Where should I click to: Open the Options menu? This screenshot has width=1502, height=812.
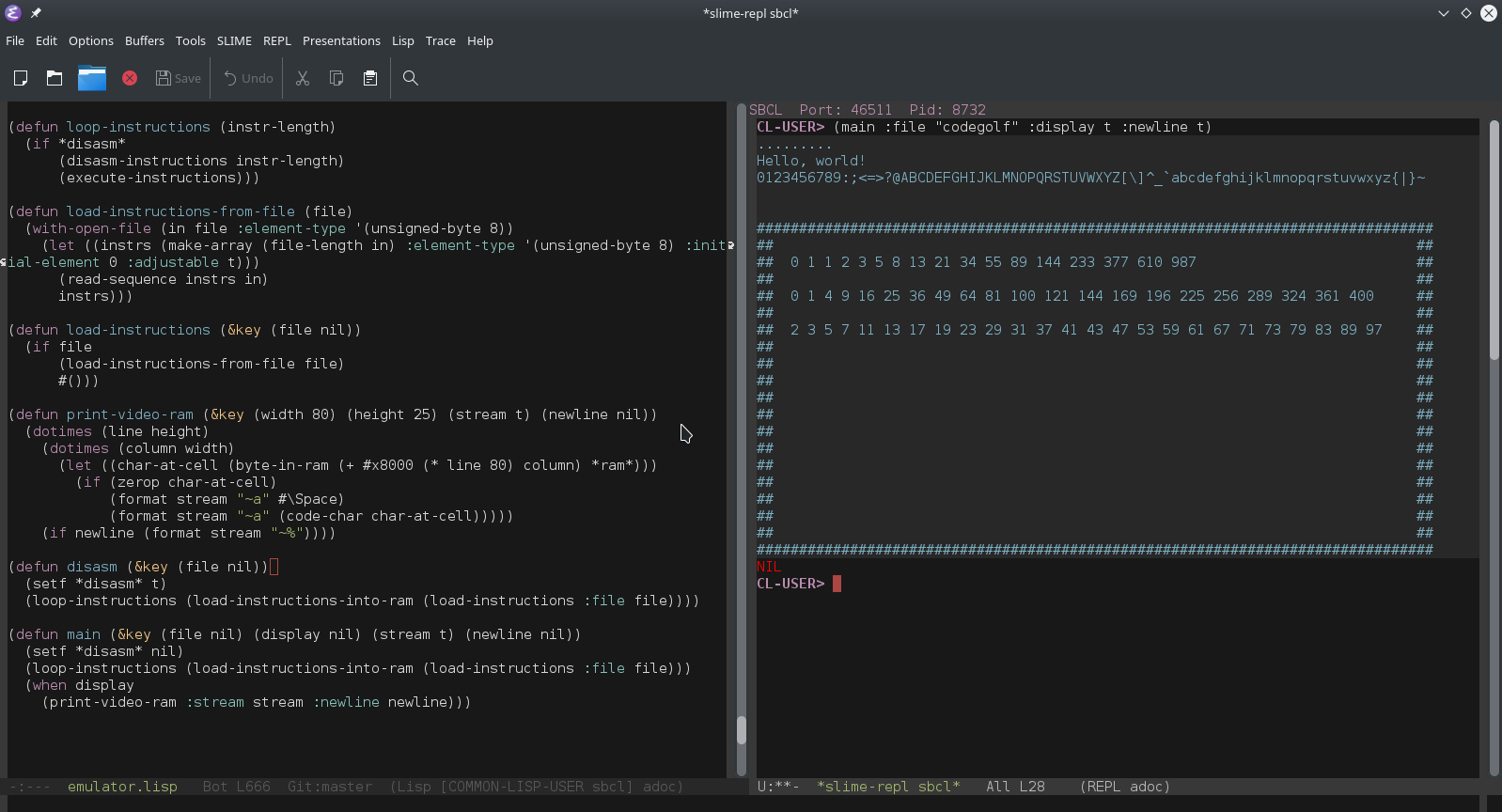pyautogui.click(x=91, y=40)
